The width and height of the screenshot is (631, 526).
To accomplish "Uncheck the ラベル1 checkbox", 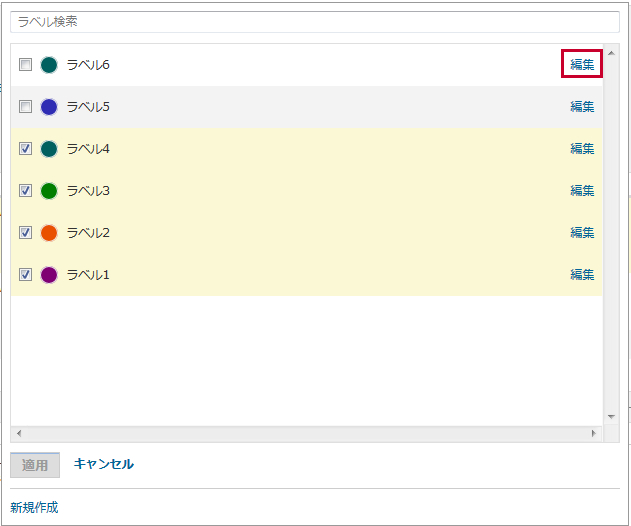I will coord(26,275).
